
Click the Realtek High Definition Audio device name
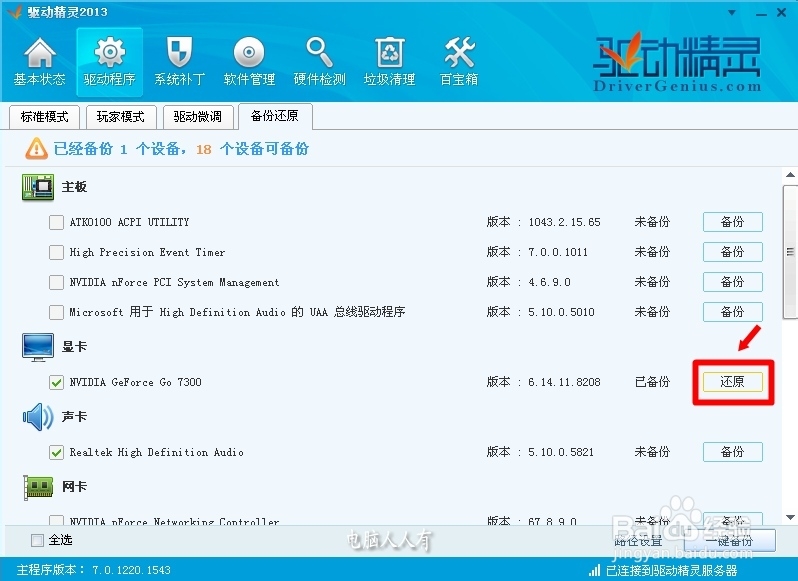[x=156, y=452]
